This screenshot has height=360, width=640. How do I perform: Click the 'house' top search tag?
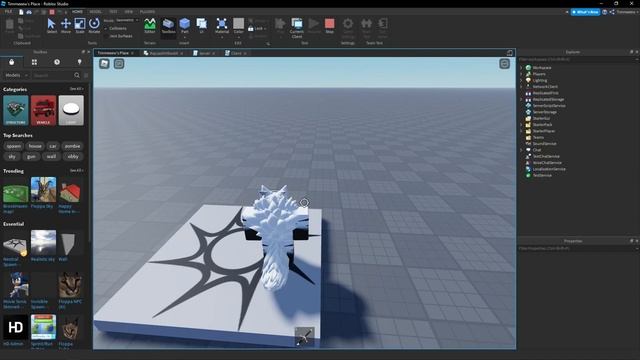35,146
